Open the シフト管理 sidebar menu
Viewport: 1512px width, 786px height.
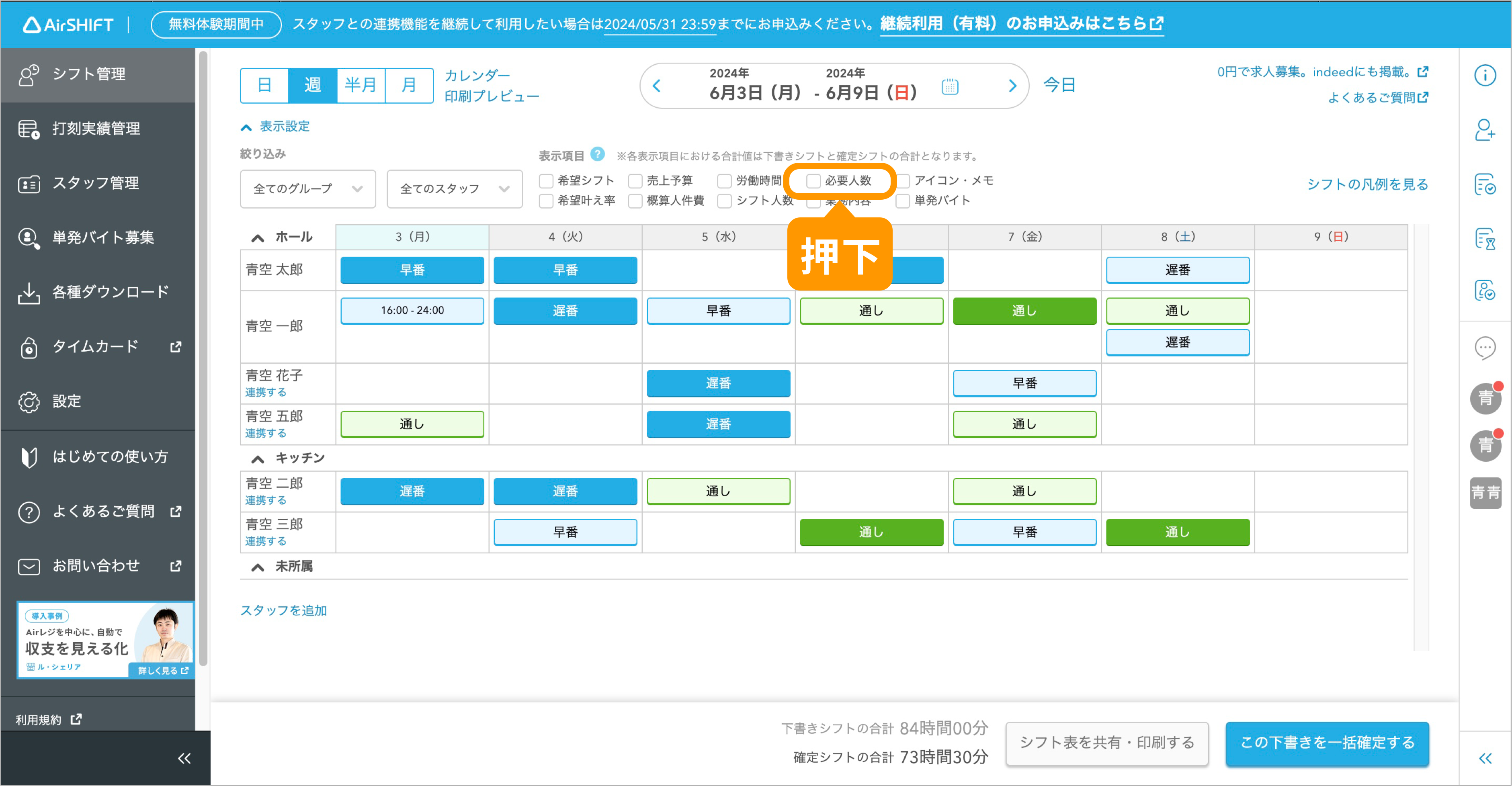click(x=97, y=75)
